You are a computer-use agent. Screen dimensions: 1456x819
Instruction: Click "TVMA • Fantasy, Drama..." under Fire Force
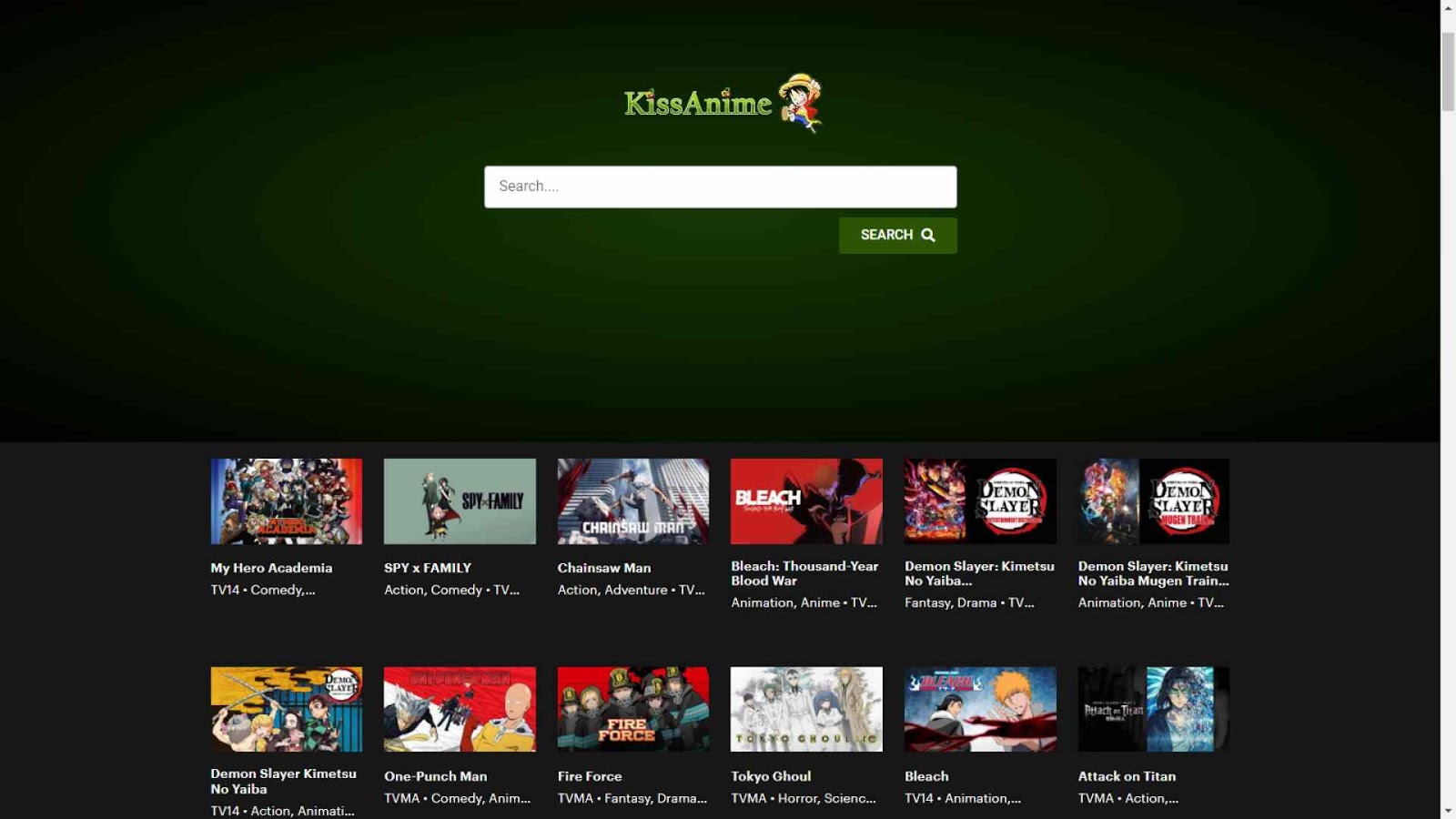632,798
